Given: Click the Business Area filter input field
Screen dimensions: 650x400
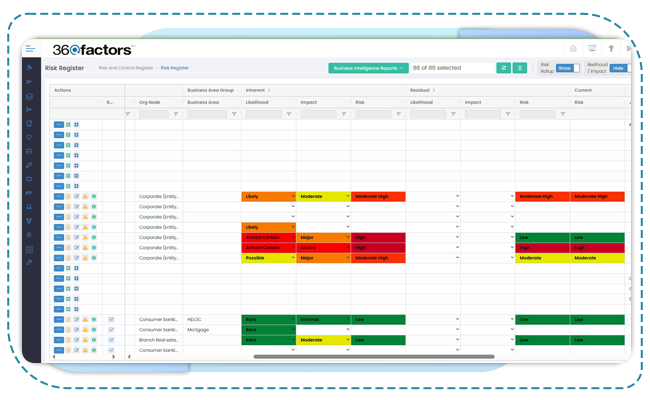Looking at the screenshot, I should tap(206, 114).
